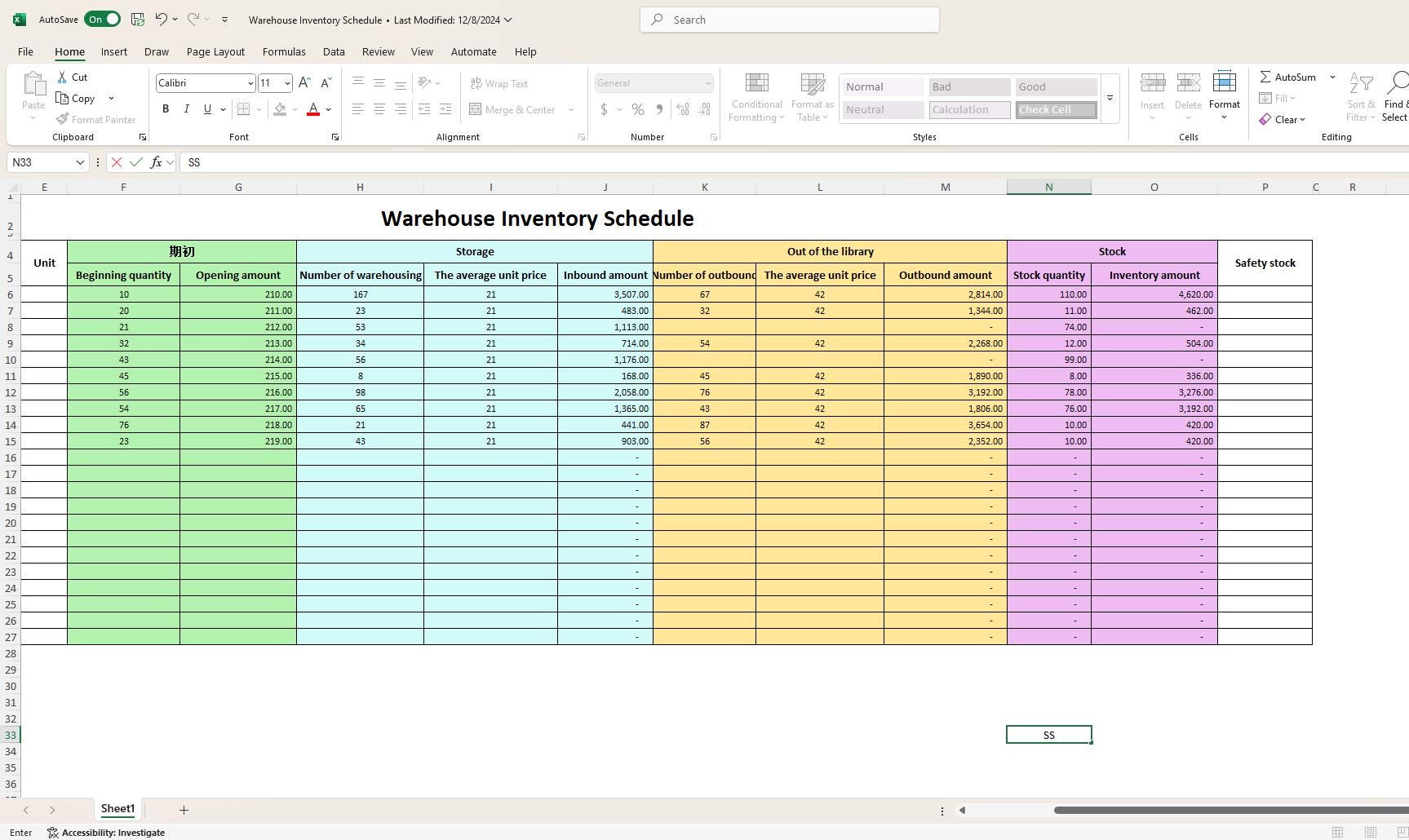Image resolution: width=1409 pixels, height=840 pixels.
Task: Enable Wrap Text for the cell
Action: (x=498, y=83)
